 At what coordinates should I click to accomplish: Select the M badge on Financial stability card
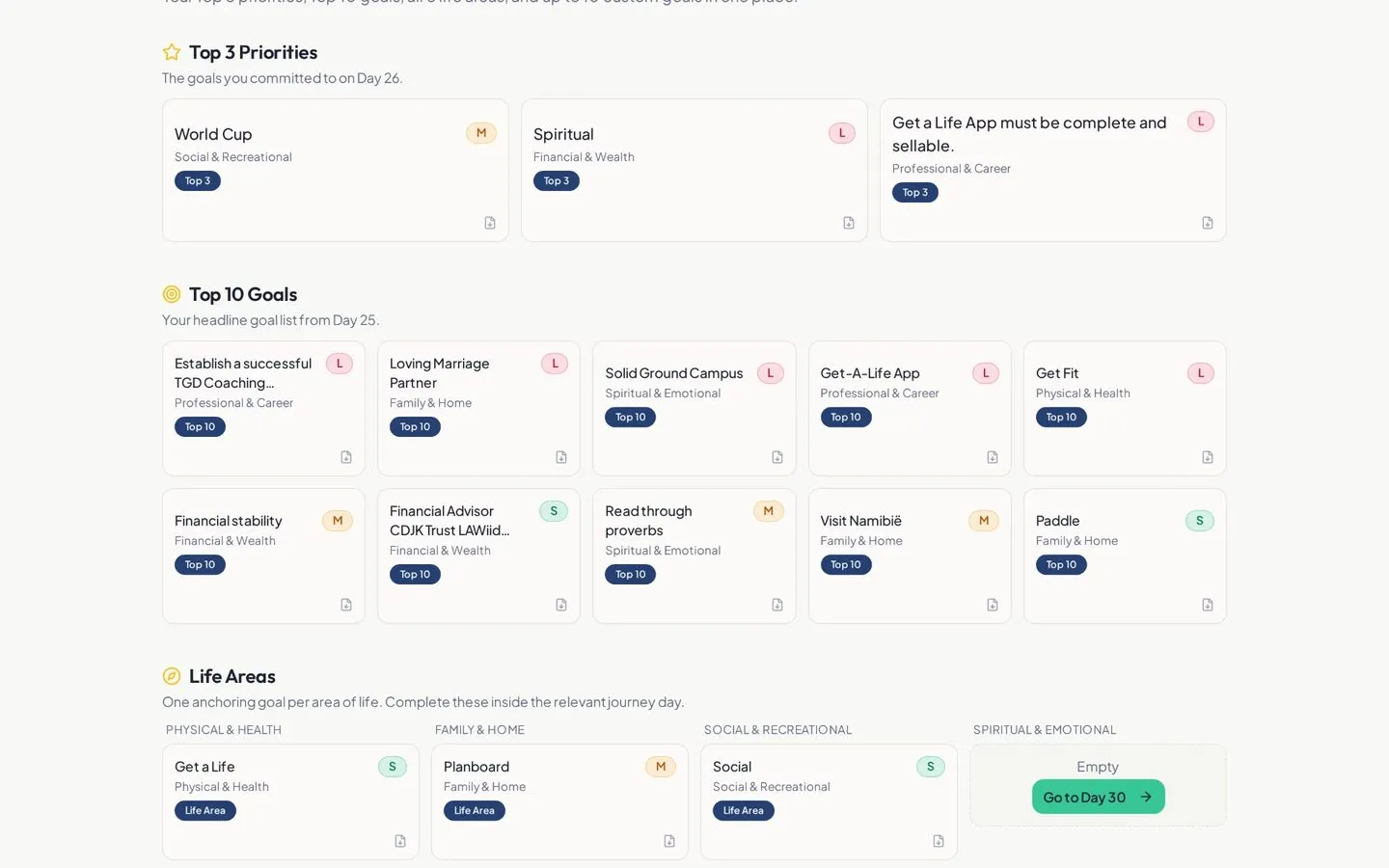click(x=338, y=521)
